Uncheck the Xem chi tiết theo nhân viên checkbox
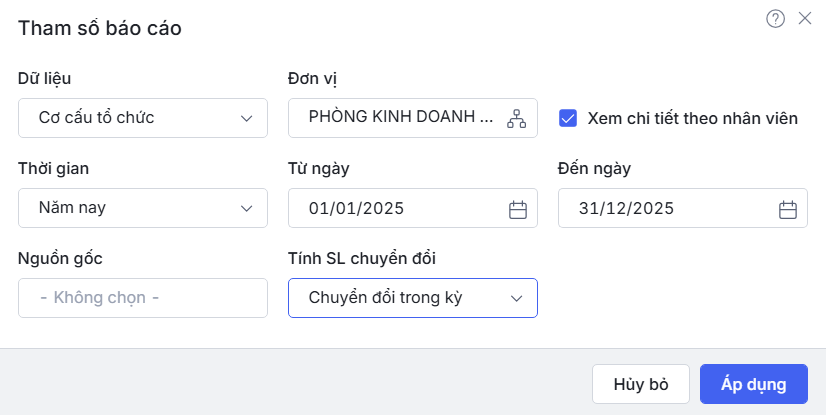The width and height of the screenshot is (826, 415). [x=568, y=118]
